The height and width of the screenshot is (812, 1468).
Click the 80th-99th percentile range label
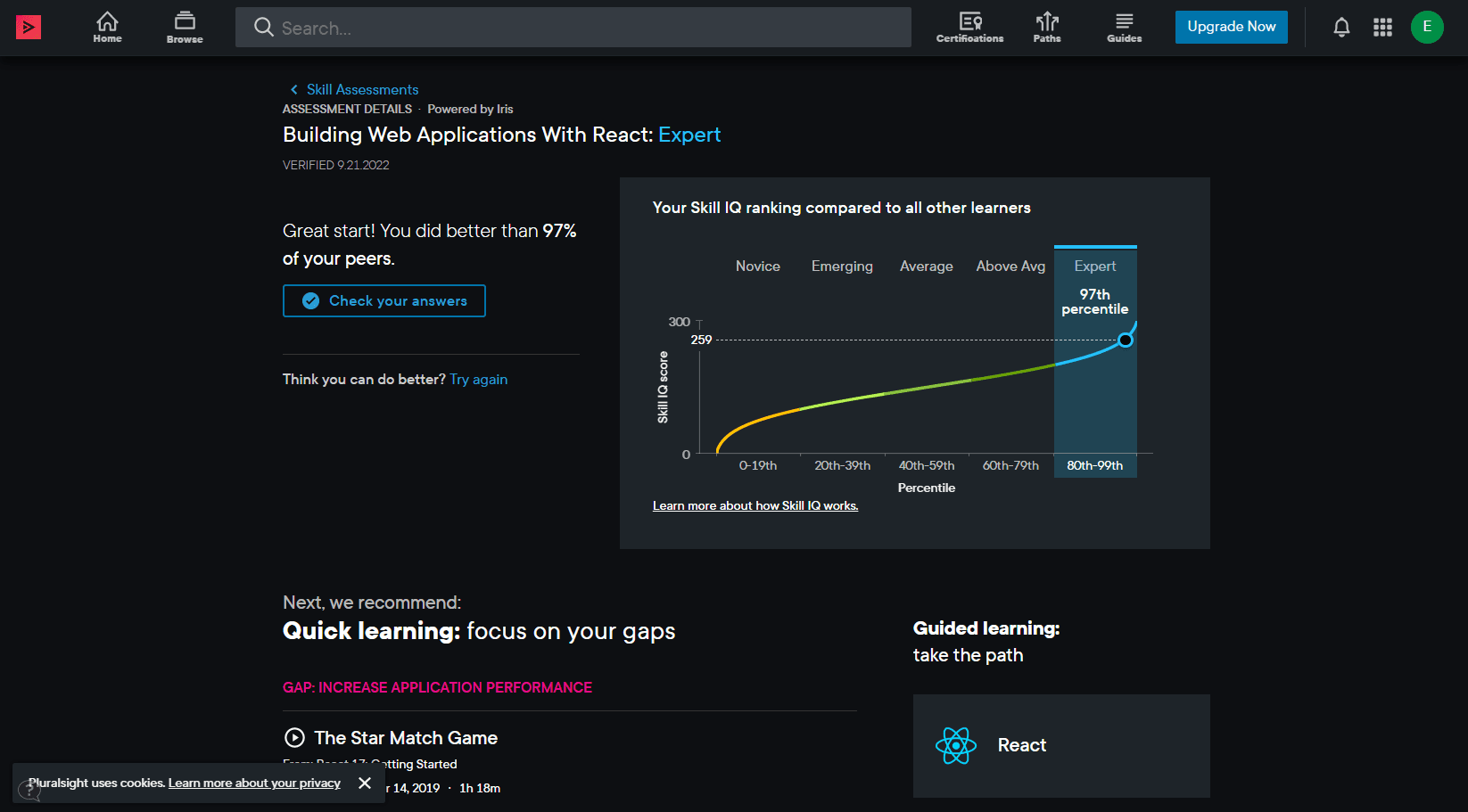pyautogui.click(x=1095, y=465)
